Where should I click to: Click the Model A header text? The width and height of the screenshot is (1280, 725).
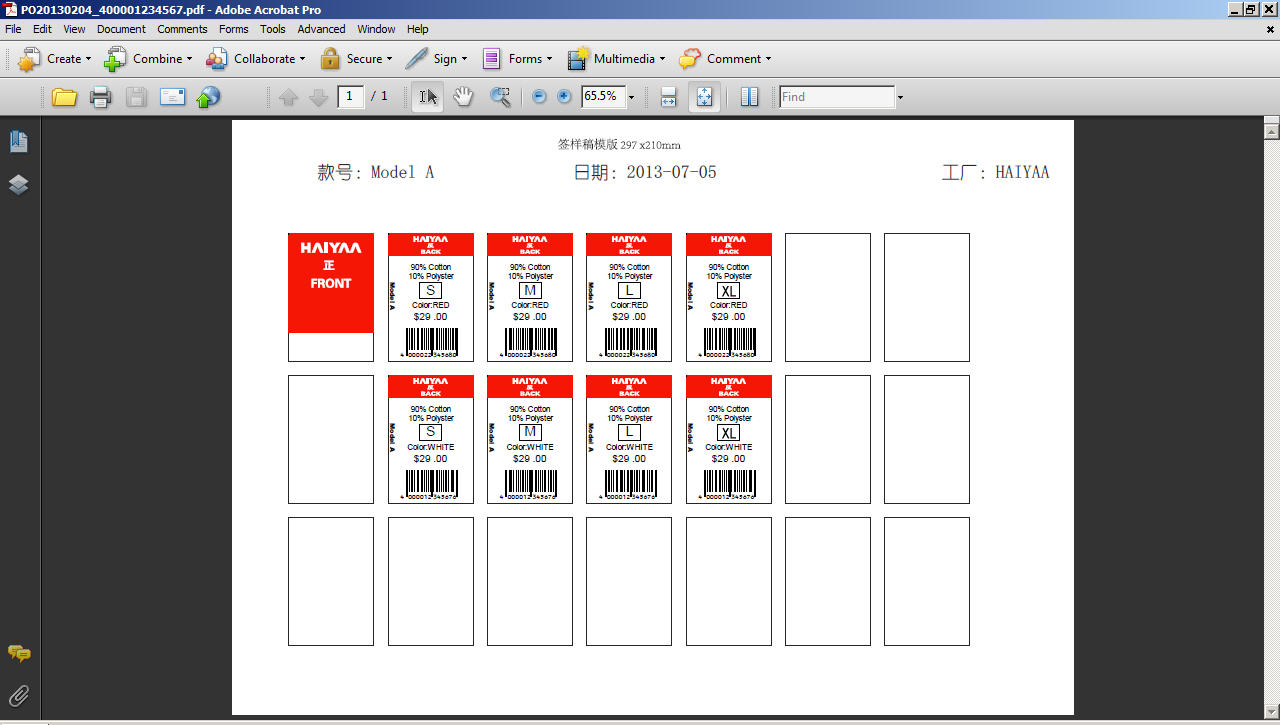click(402, 172)
